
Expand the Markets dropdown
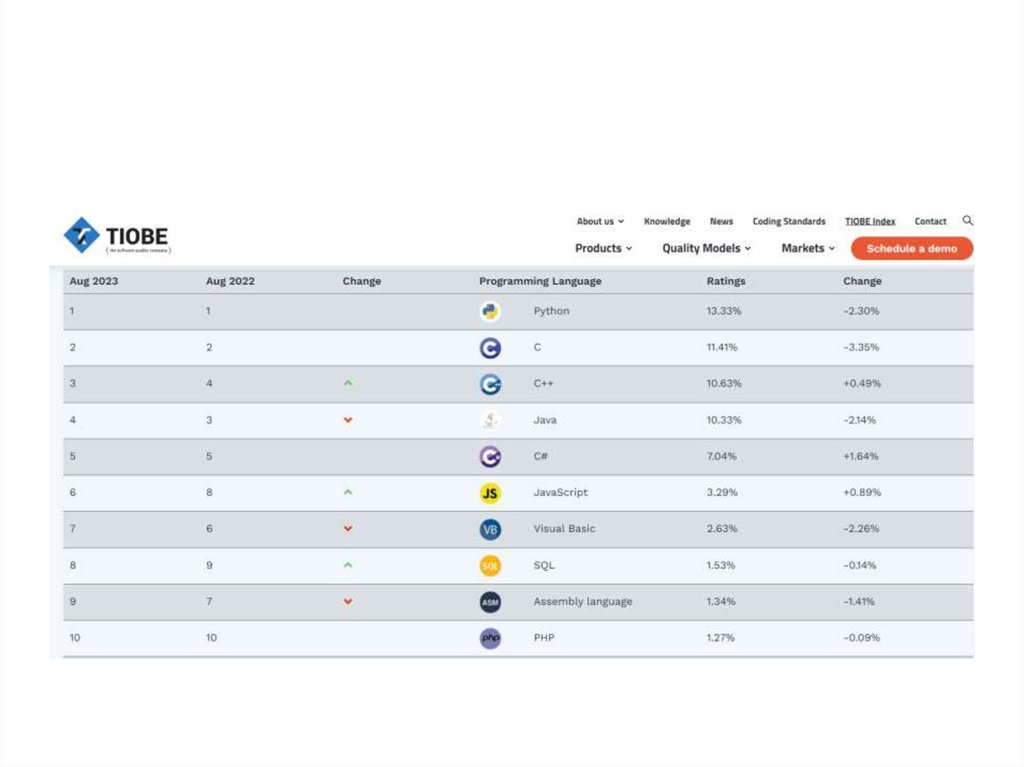tap(808, 248)
